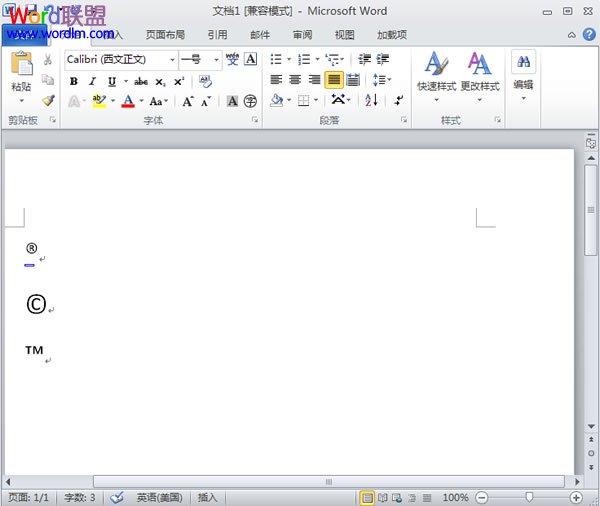
Task: Click the Cut scissors icon
Action: (48, 60)
